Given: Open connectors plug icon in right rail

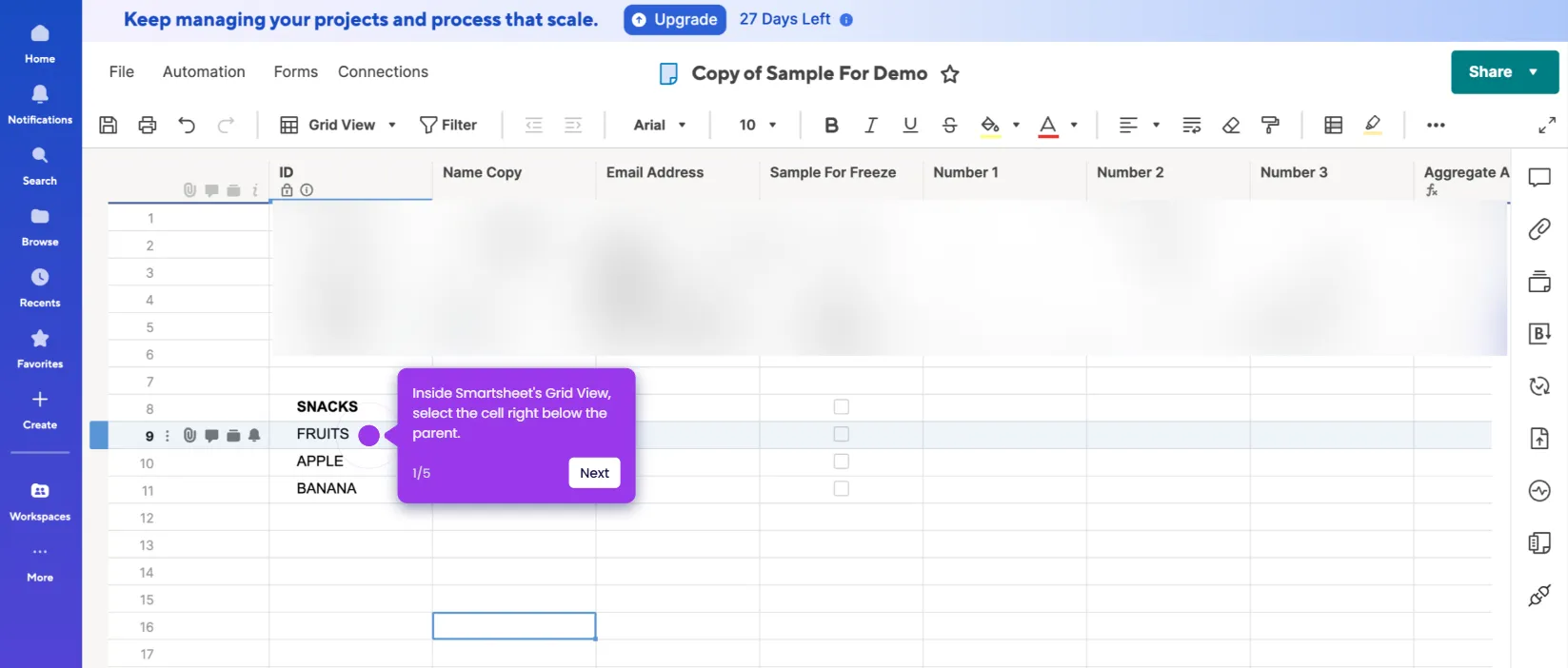Looking at the screenshot, I should (1539, 595).
